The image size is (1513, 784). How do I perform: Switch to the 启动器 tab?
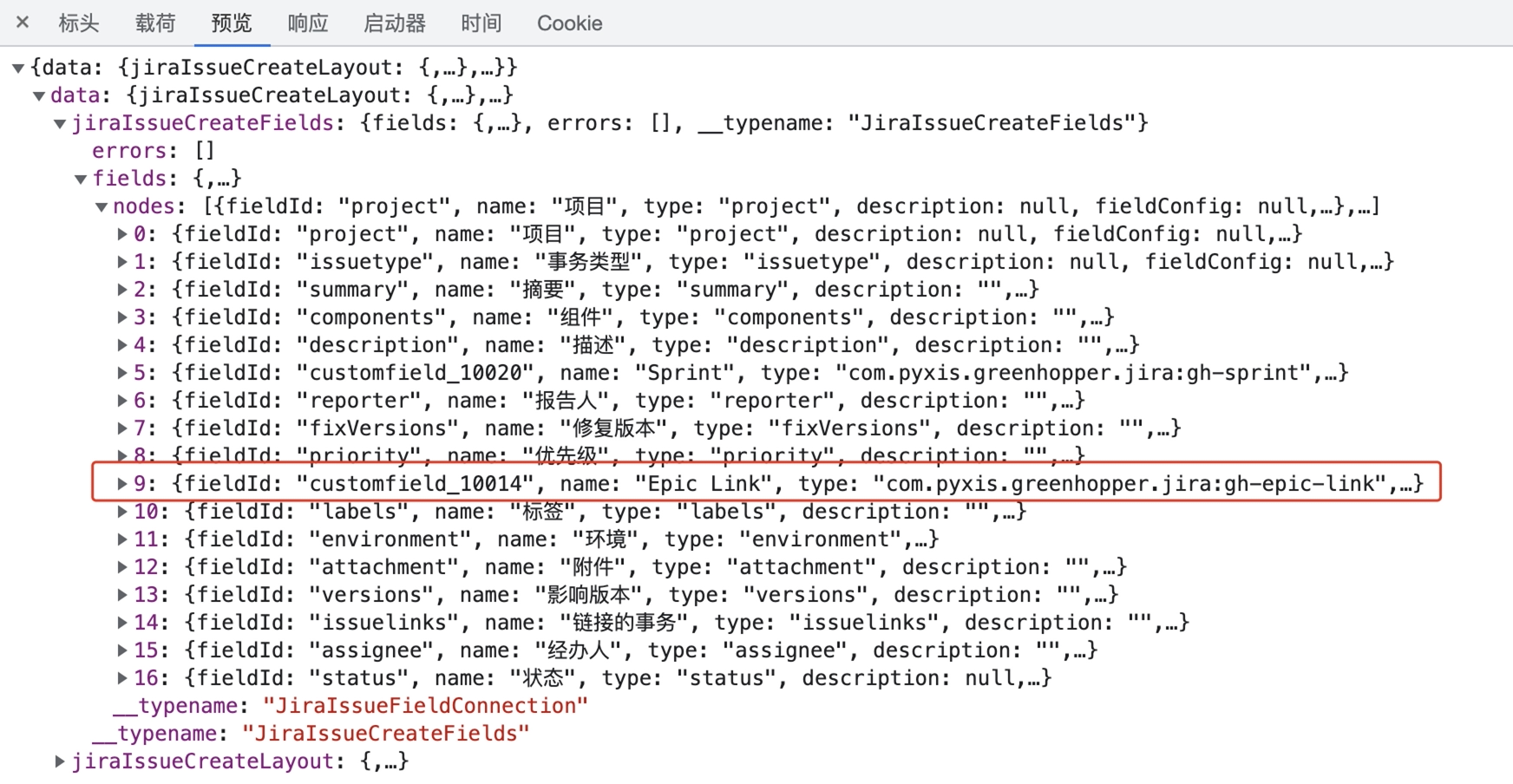[395, 23]
